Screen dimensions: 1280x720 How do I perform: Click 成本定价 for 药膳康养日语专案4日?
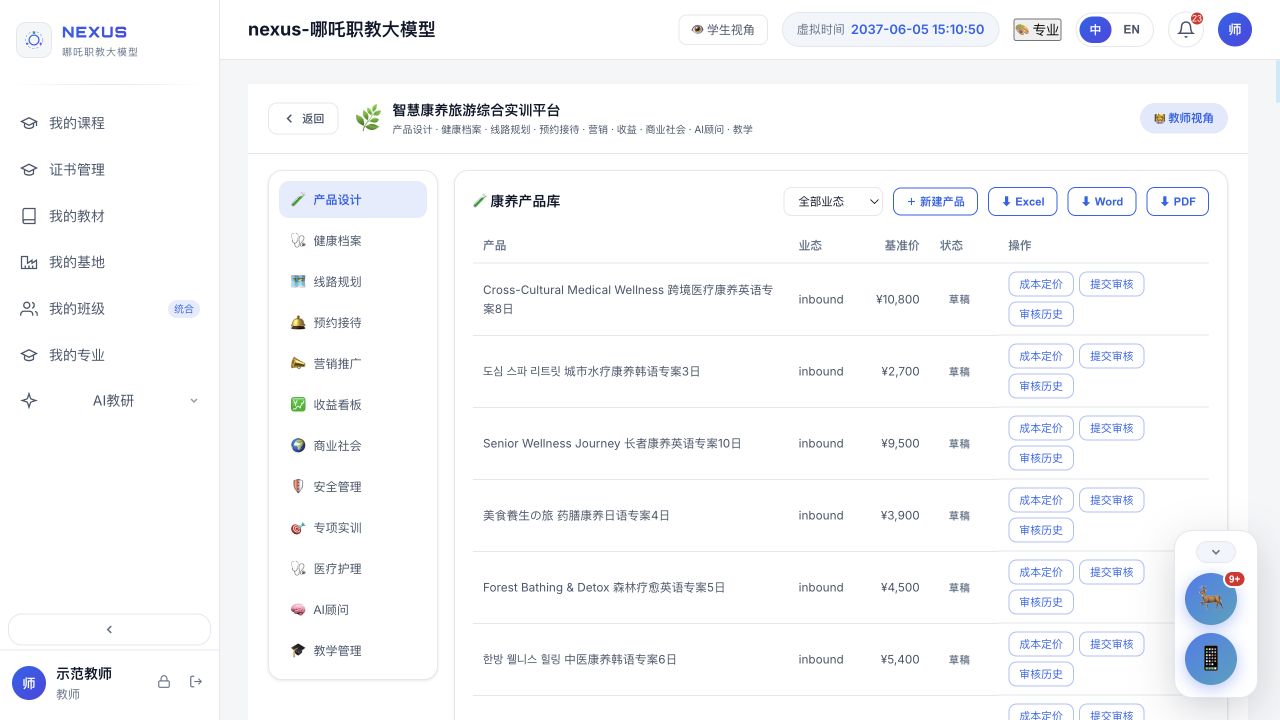pyautogui.click(x=1041, y=500)
